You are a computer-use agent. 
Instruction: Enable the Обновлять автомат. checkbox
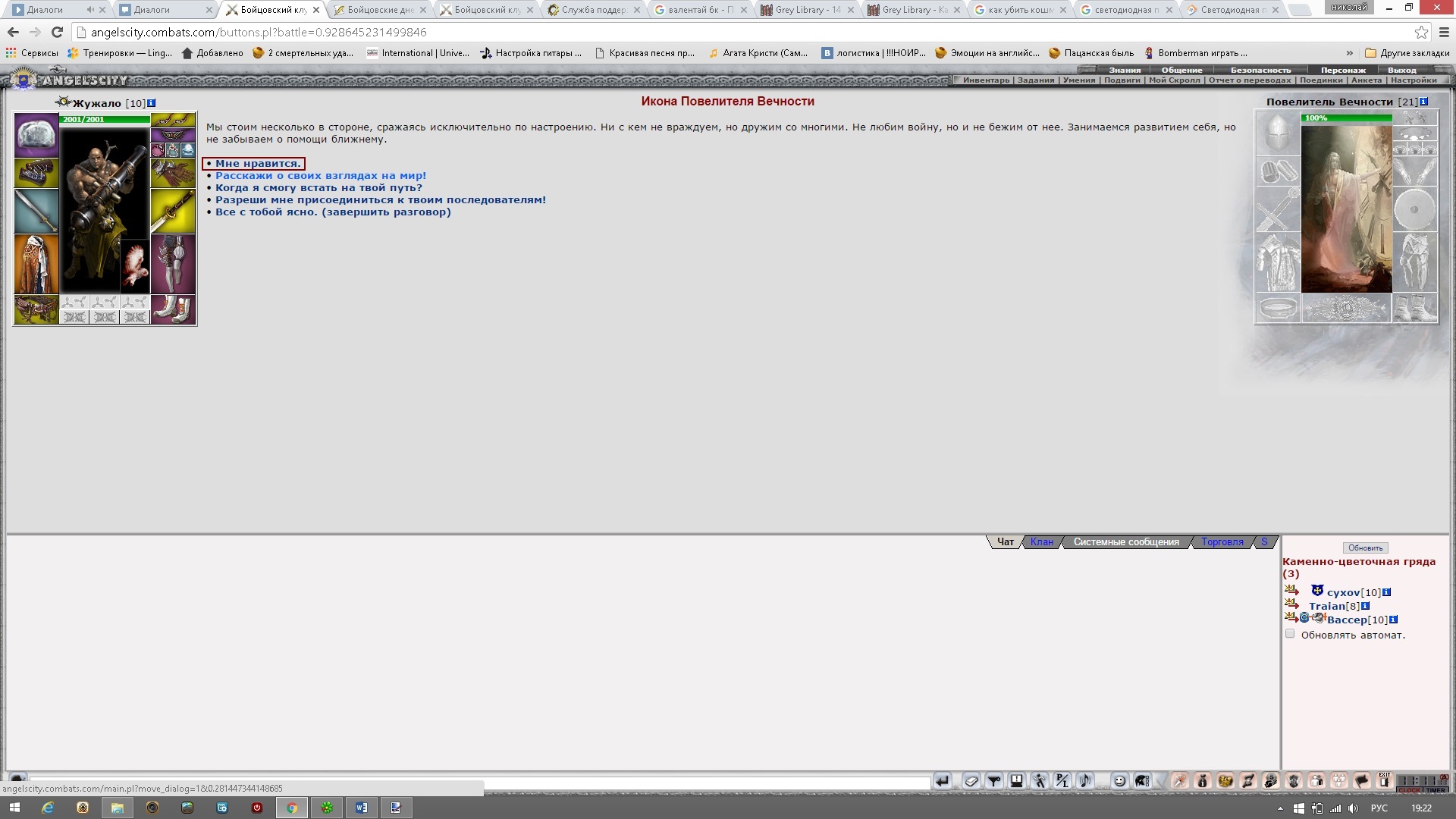(x=1290, y=634)
